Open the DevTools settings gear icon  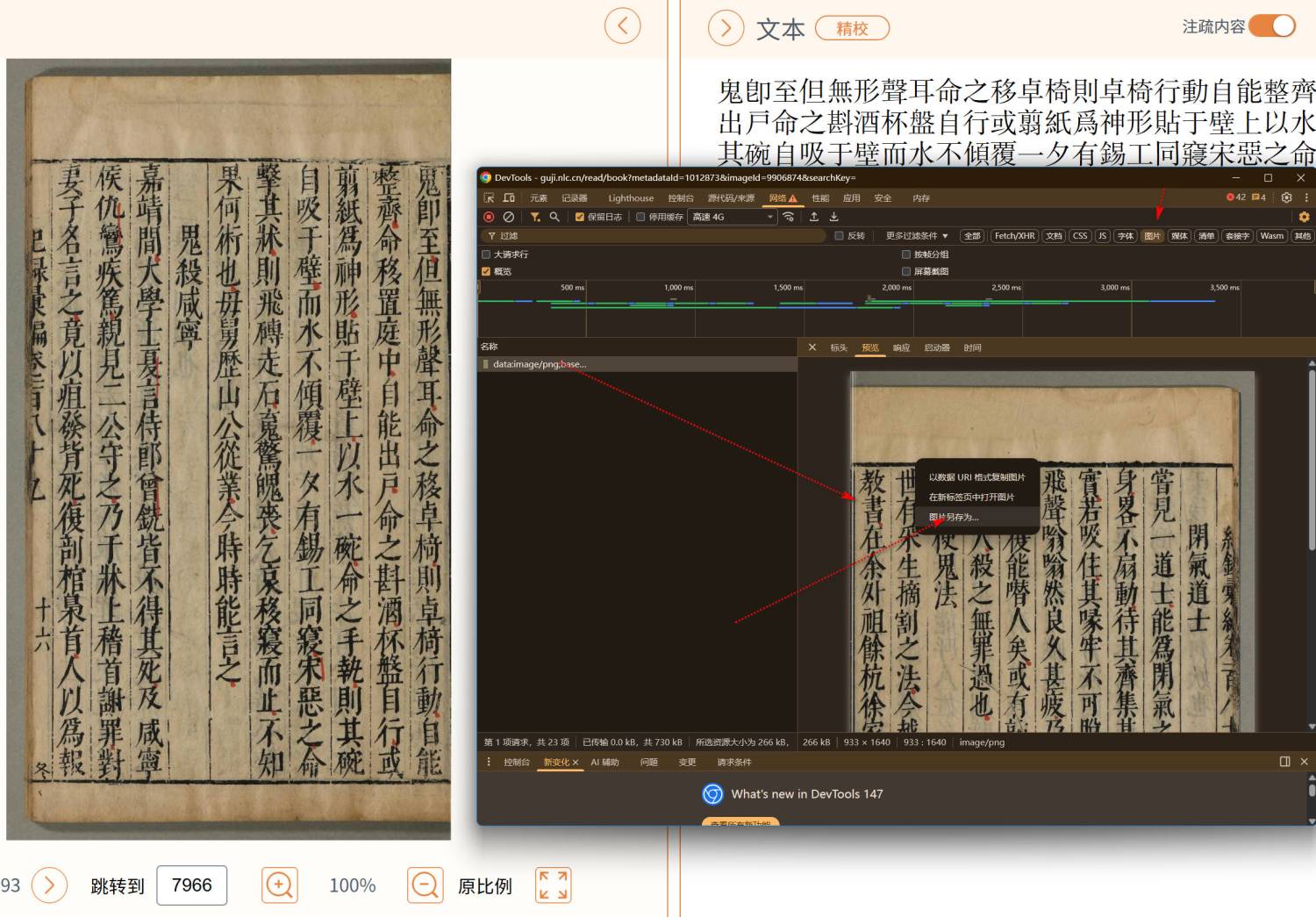pos(1286,197)
